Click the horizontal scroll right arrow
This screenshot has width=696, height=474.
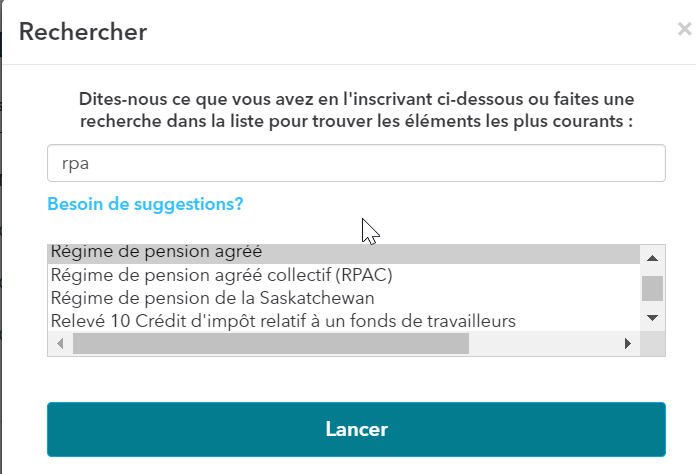[628, 343]
